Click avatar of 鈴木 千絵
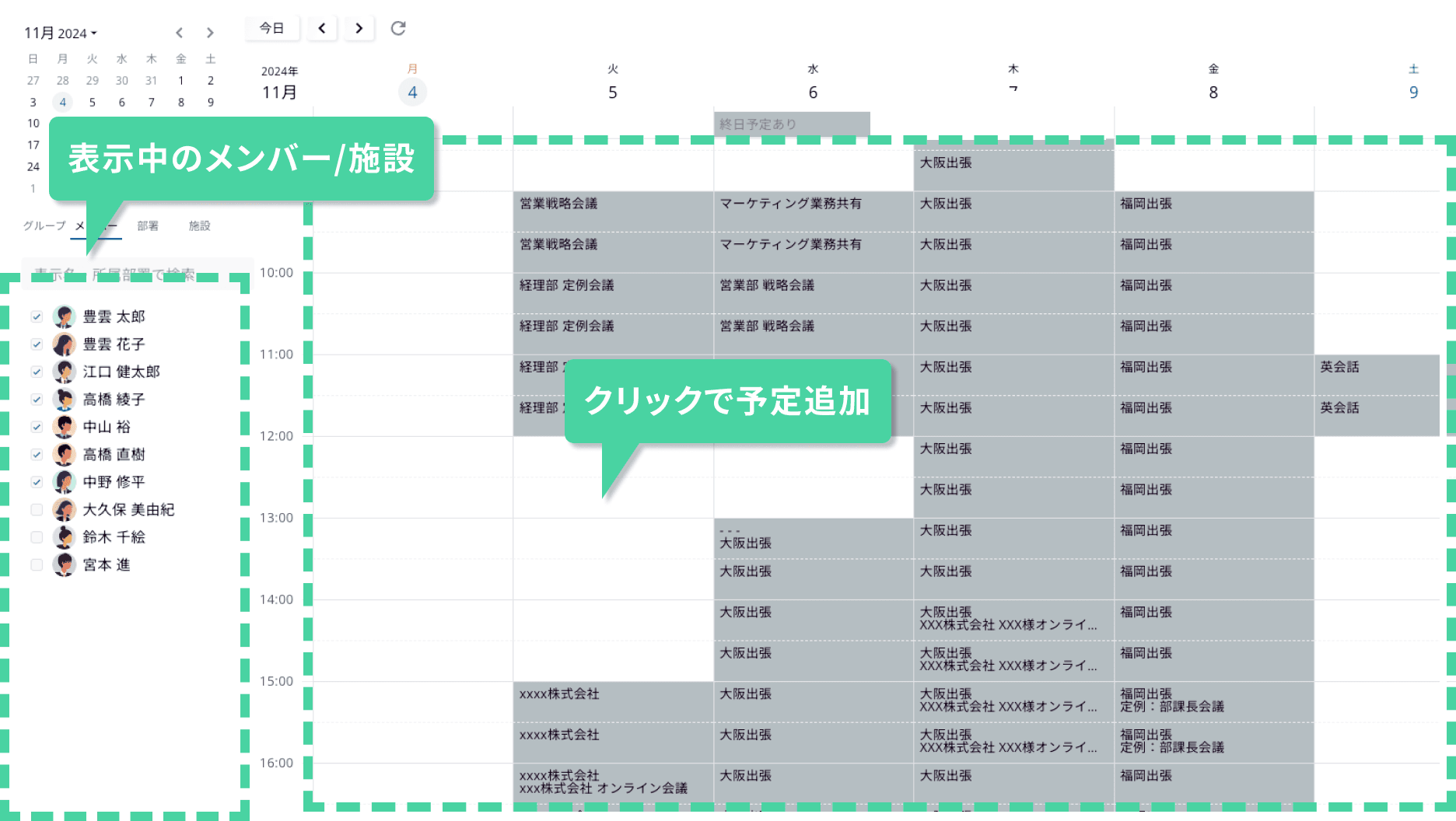The image size is (1456, 821). [x=64, y=537]
